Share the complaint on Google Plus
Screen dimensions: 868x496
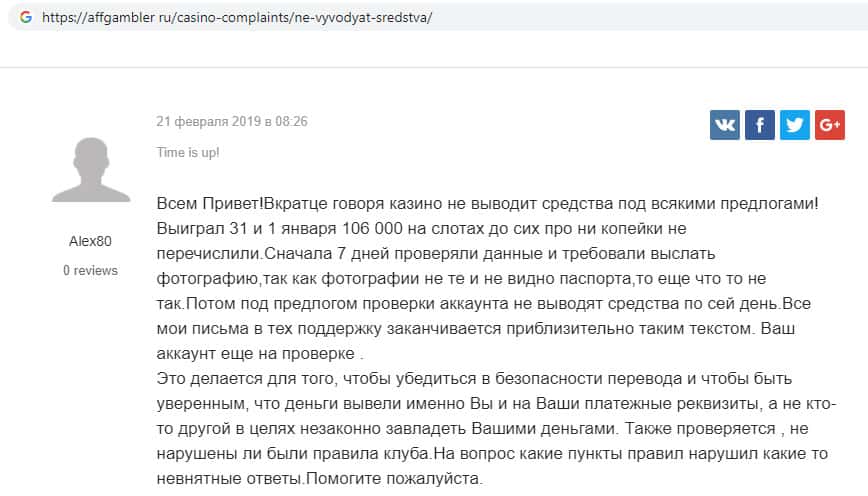point(830,125)
